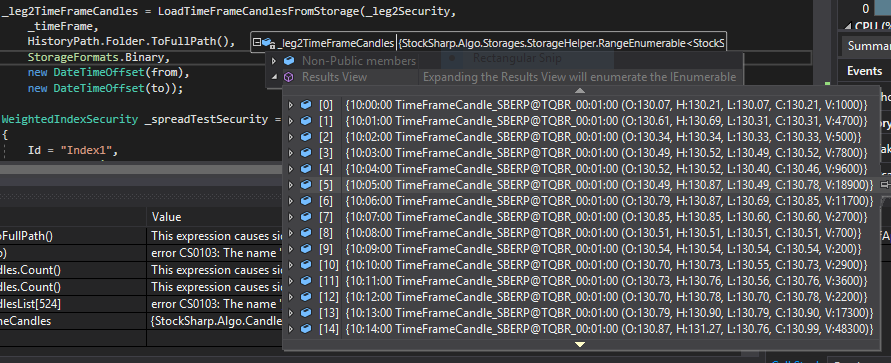Image resolution: width=891 pixels, height=363 pixels.
Task: Click the Non-Public members cube icon
Action: 289,61
